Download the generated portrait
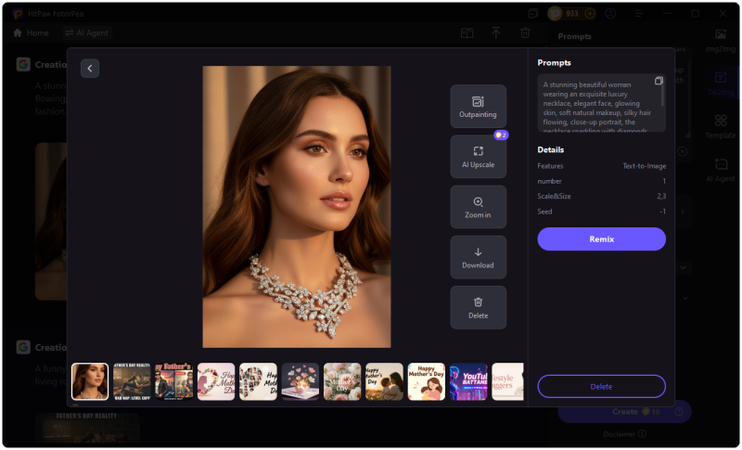Image resolution: width=742 pixels, height=450 pixels. [478, 257]
